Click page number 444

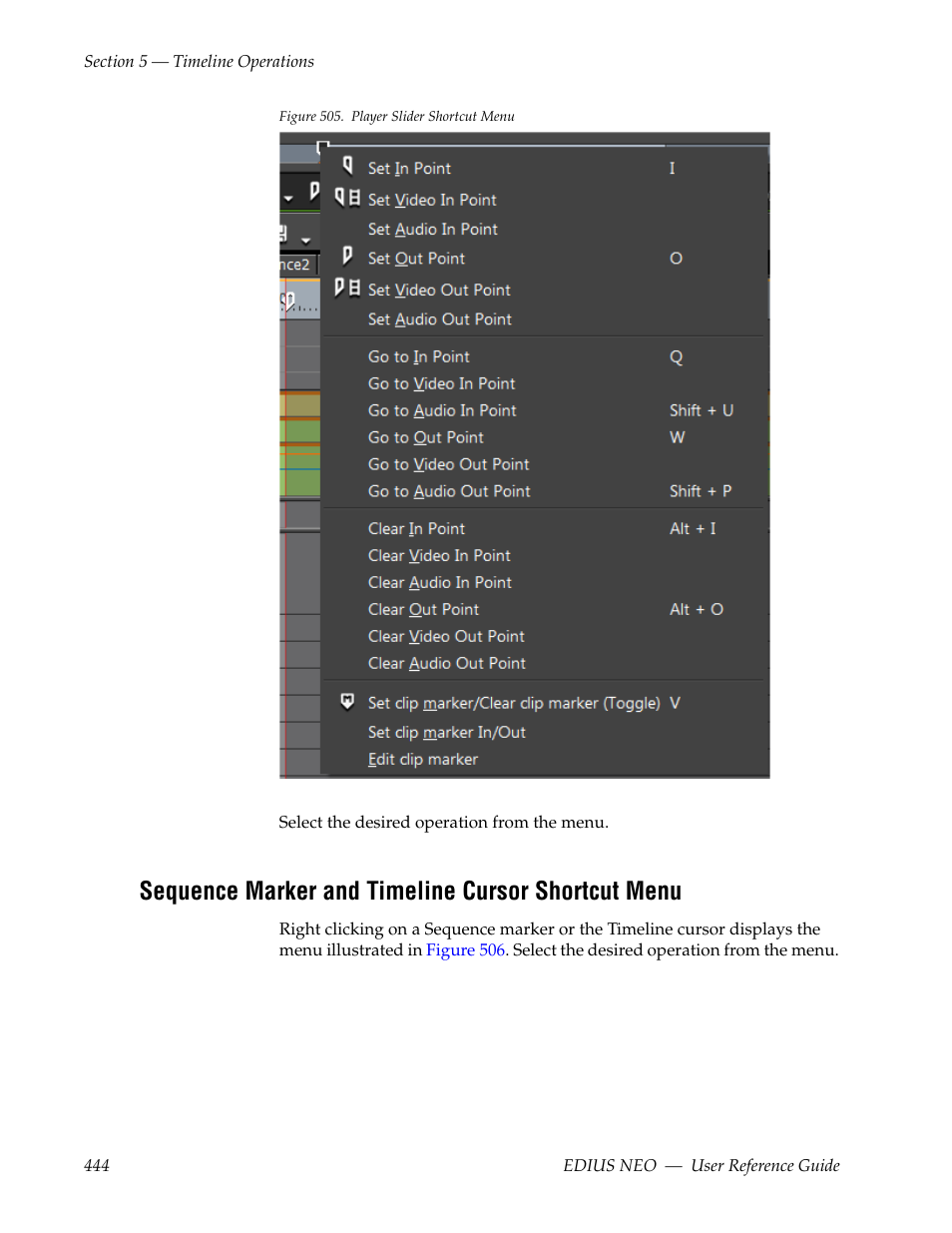pos(97,1165)
